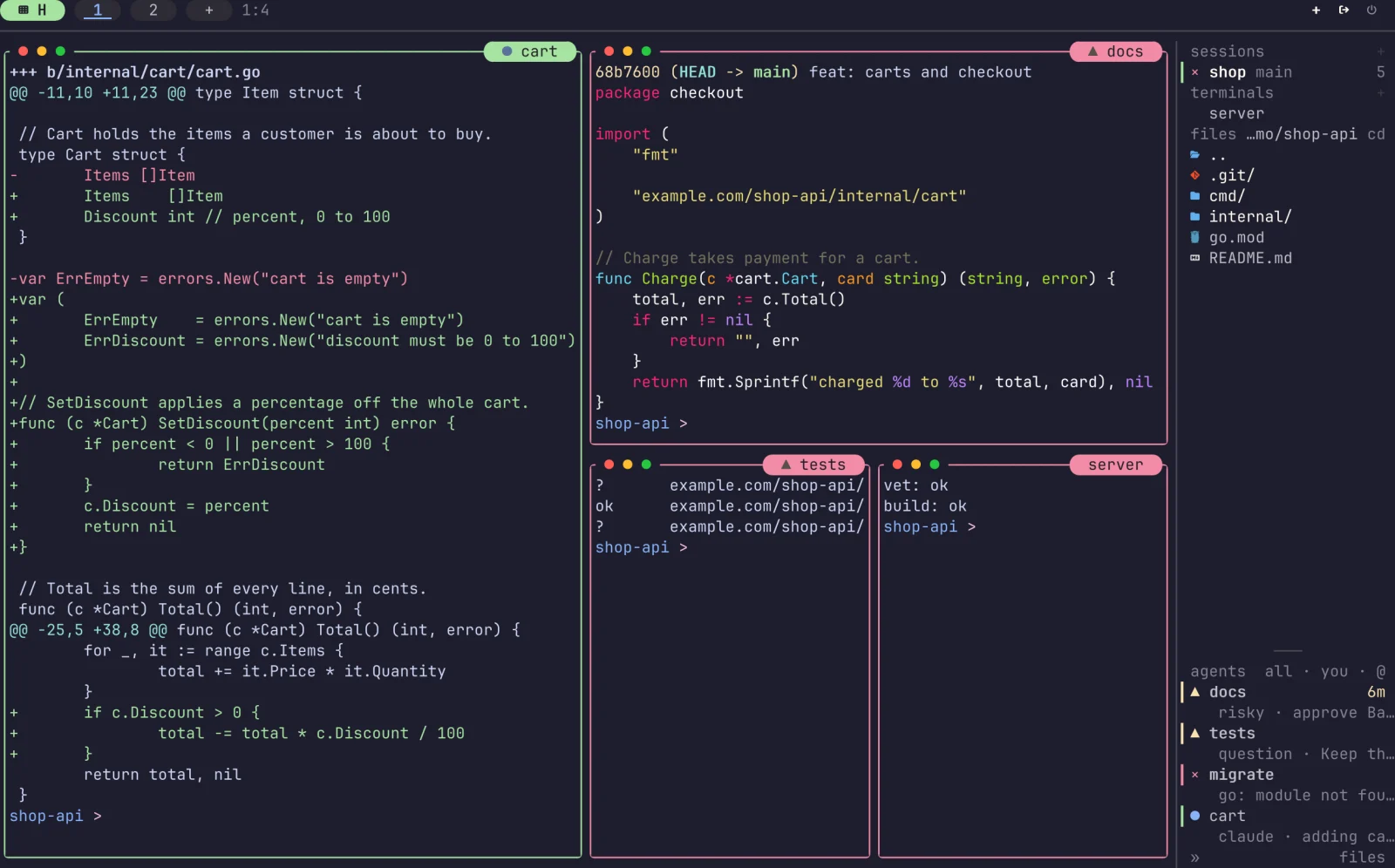Click the tests agent warning triangle icon
The image size is (1395, 868).
pyautogui.click(x=1195, y=734)
